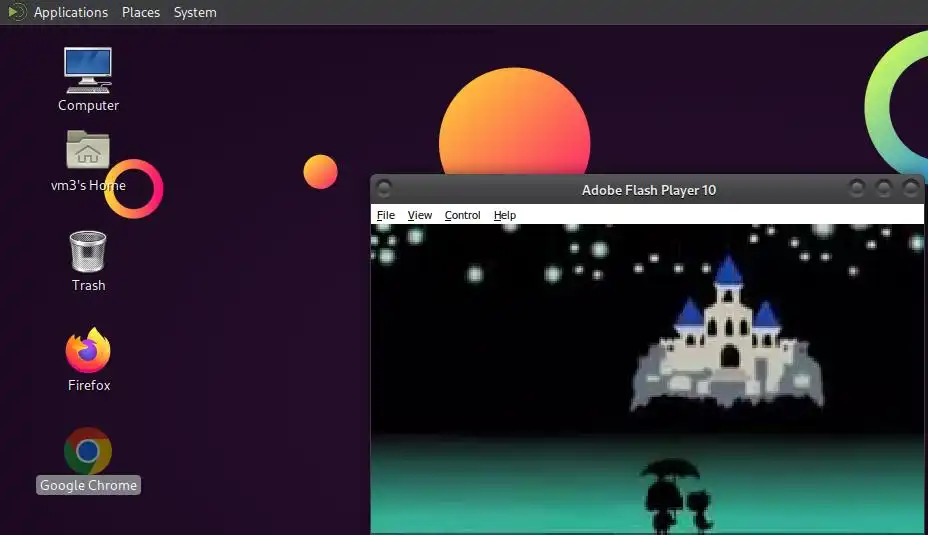
Task: Select the Trash desktop icon
Action: pos(88,252)
